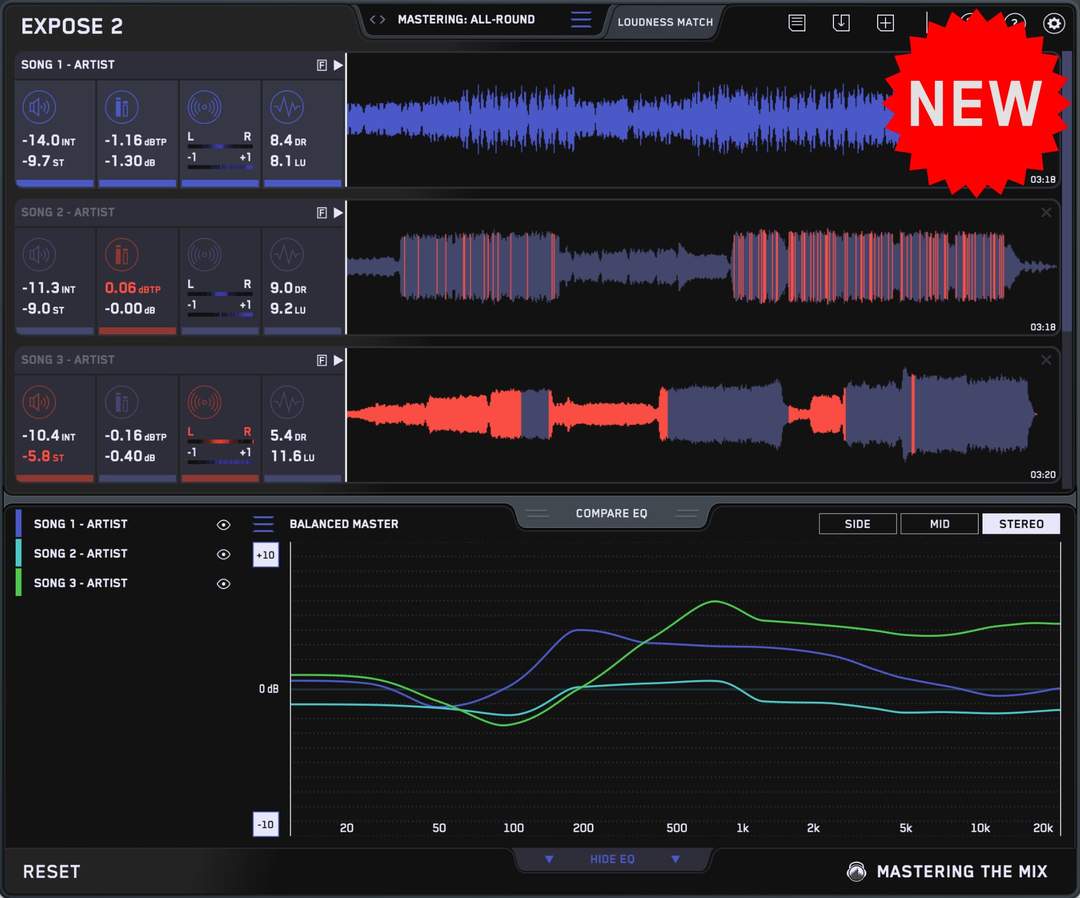Click the dynamic range waveform icon for Song 1

286,107
